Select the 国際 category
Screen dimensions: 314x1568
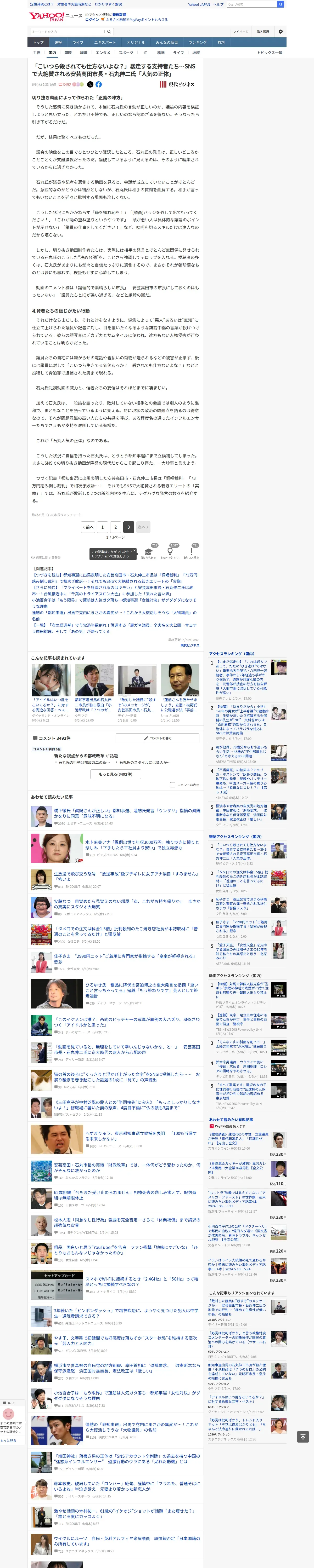(x=68, y=53)
